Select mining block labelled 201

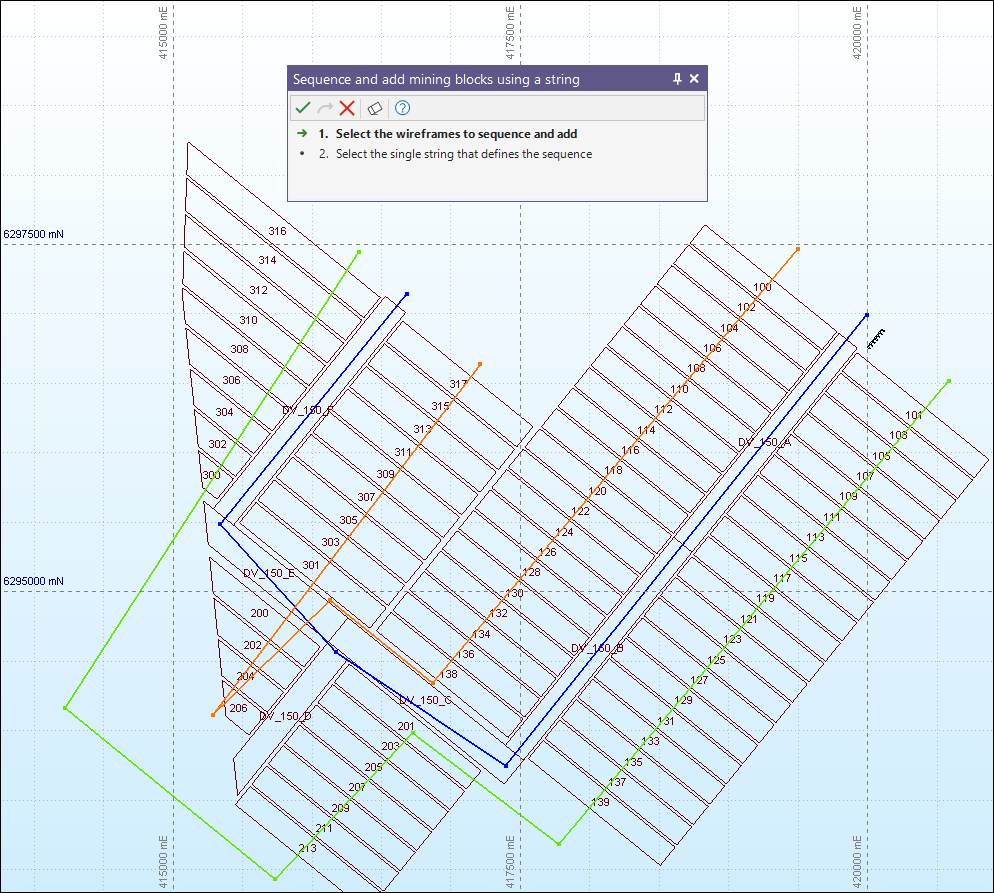point(406,726)
